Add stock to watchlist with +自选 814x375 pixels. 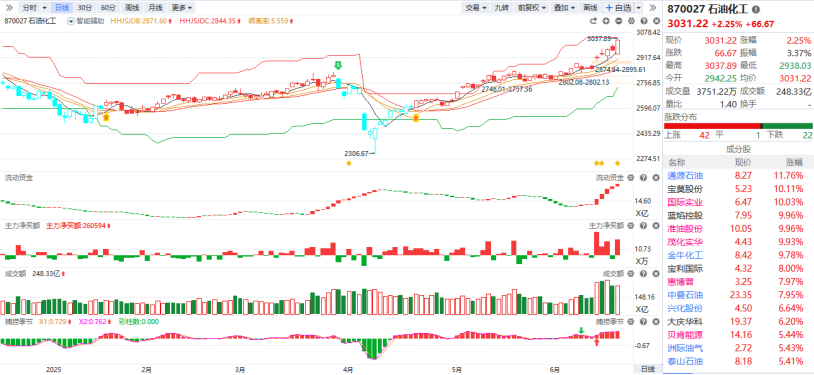[x=619, y=8]
